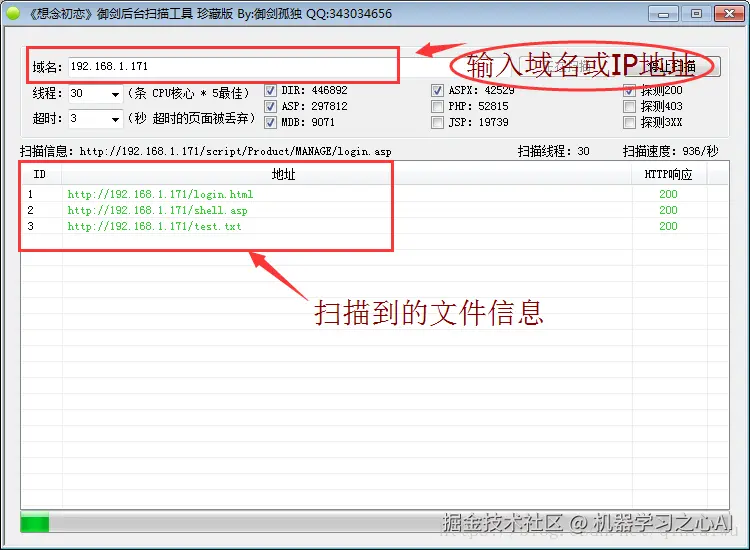Toggle the ASP: 297812 checkbox
Viewport: 750px width, 550px height.
pyautogui.click(x=270, y=106)
